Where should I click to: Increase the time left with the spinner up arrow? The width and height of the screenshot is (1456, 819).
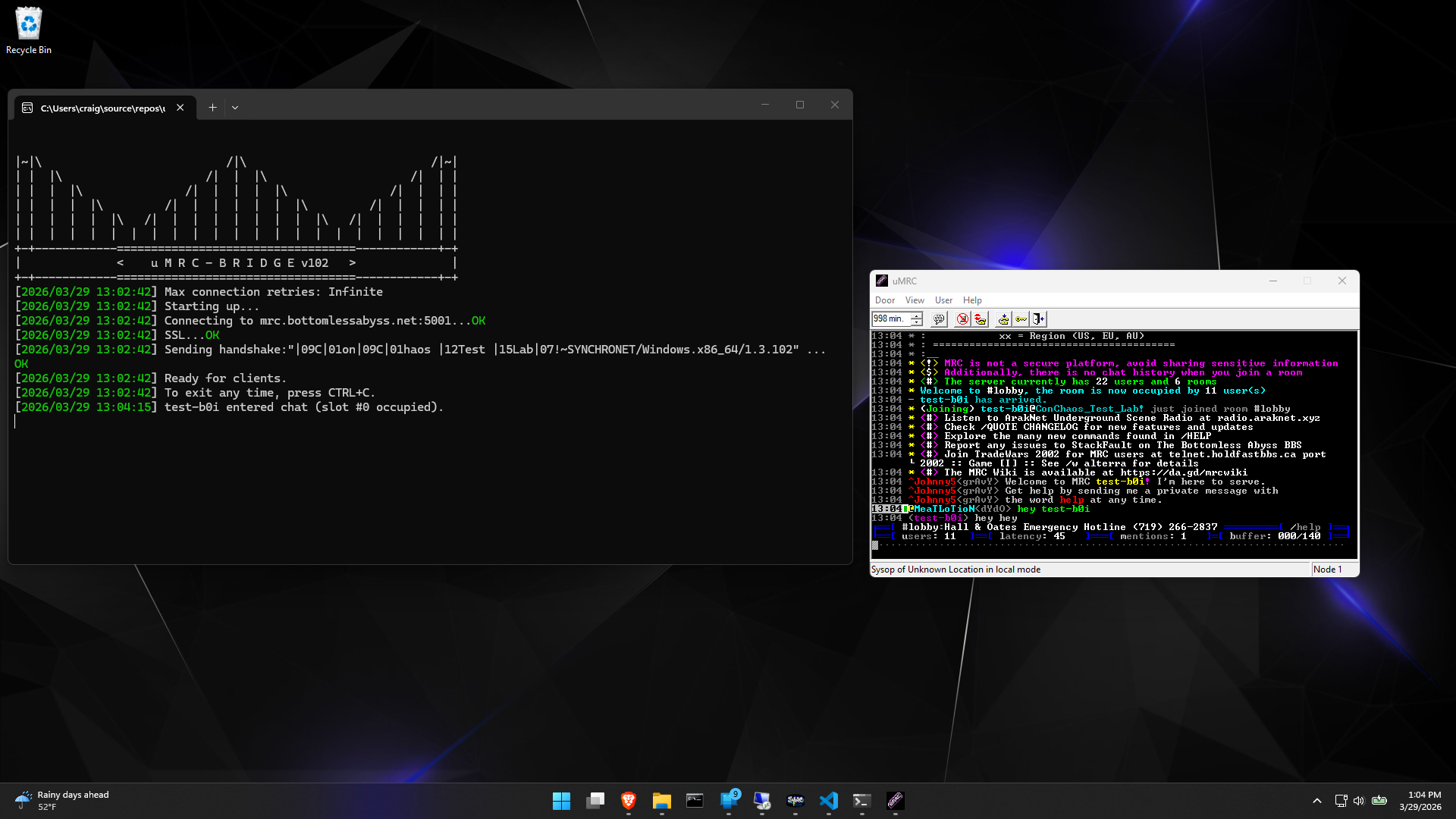pos(917,315)
